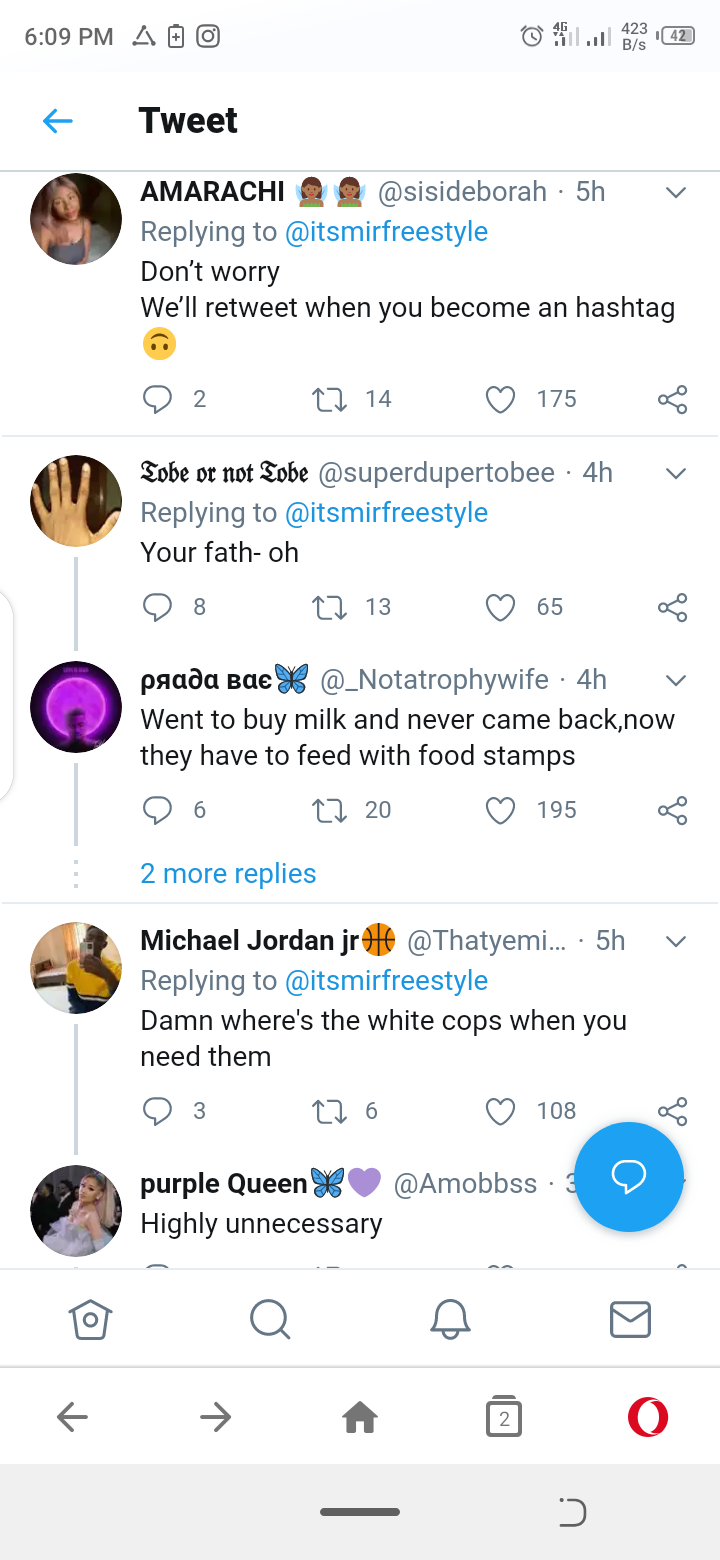Open the Search tab magnifier

coord(270,1319)
